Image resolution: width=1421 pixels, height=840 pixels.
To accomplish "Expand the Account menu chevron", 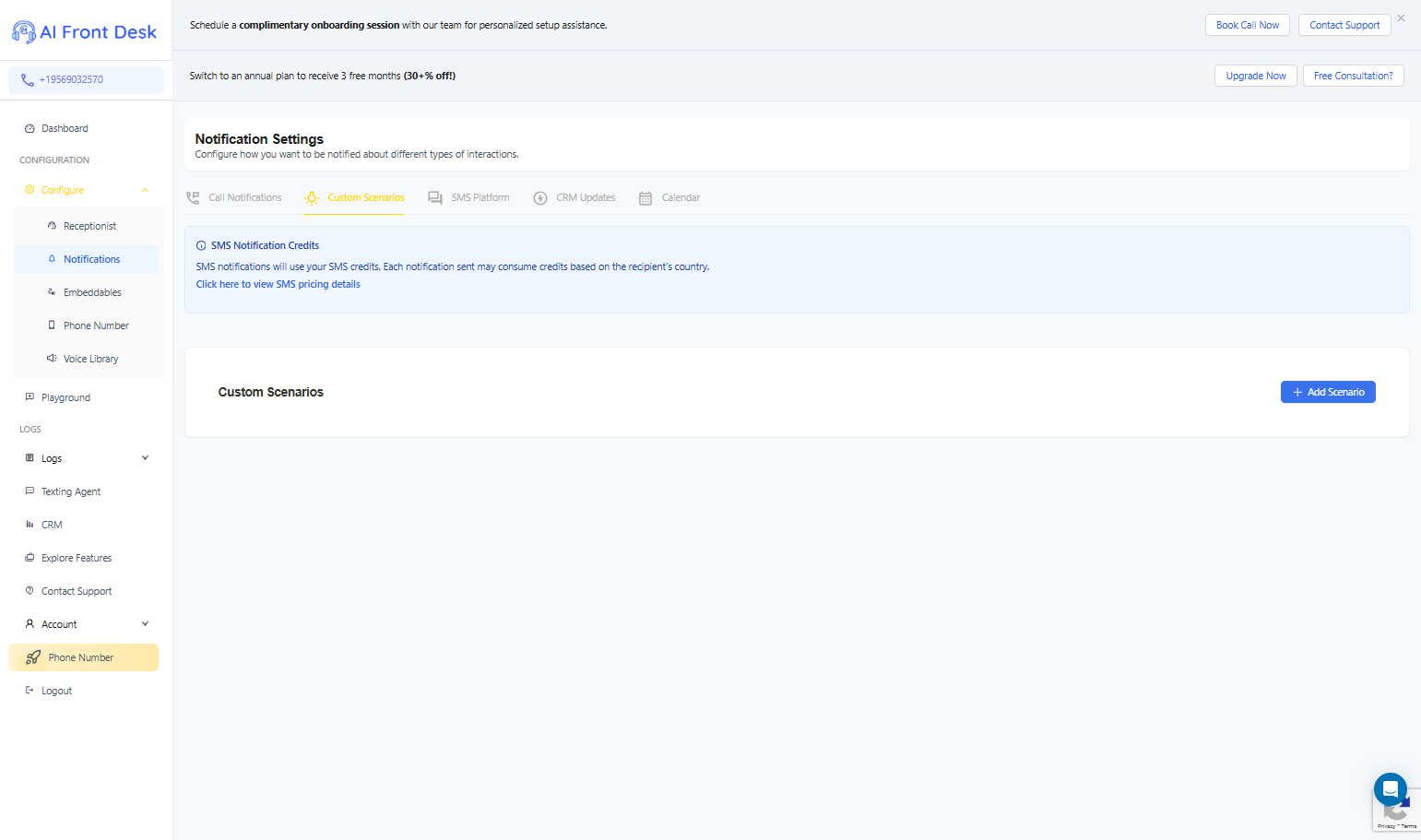I will coord(145,624).
